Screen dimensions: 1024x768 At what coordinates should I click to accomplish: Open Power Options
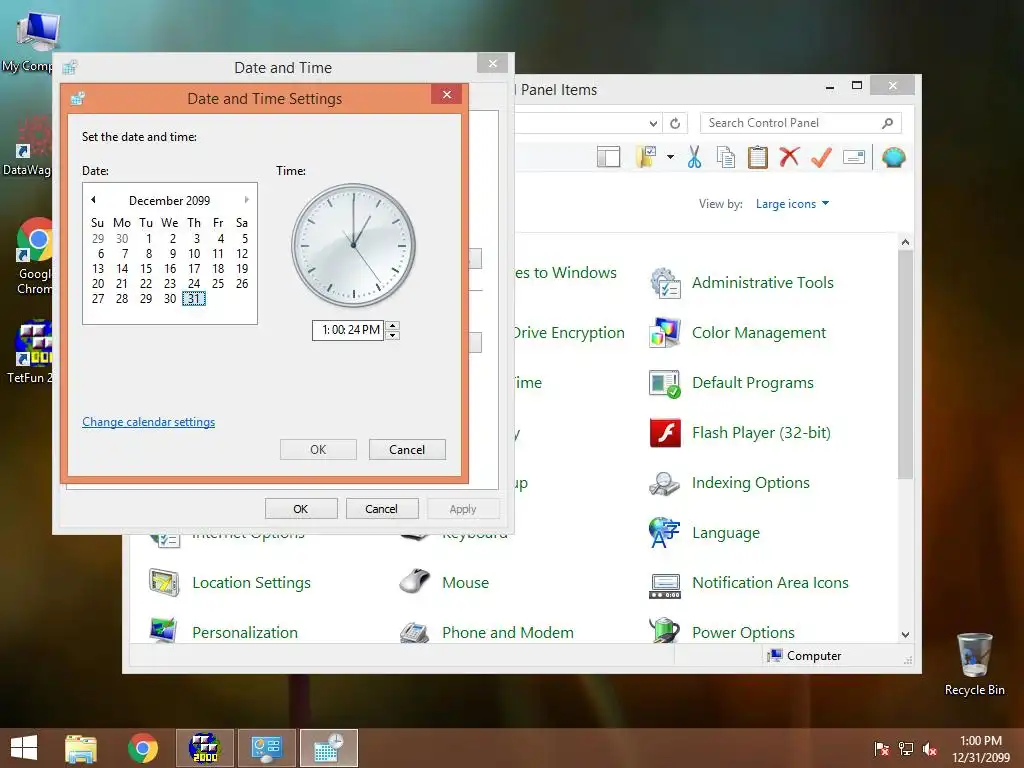coord(722,631)
